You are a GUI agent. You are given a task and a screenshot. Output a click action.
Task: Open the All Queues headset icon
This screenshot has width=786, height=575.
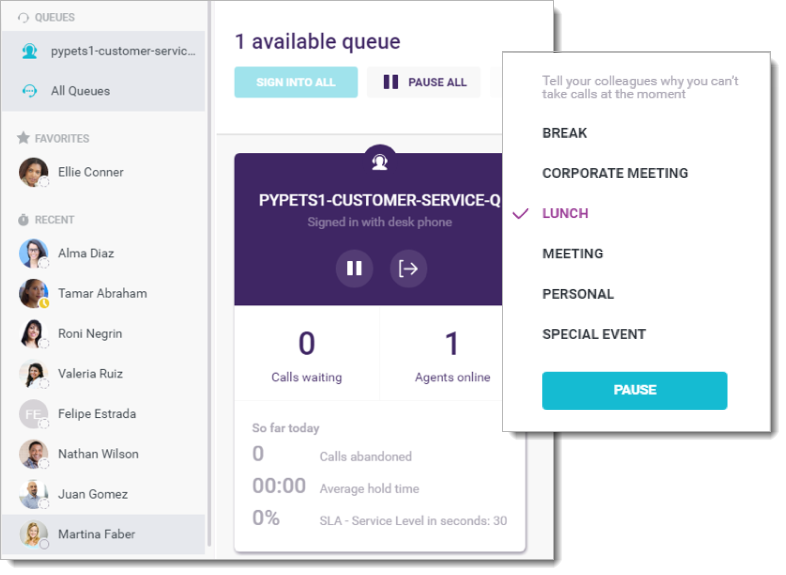30,91
